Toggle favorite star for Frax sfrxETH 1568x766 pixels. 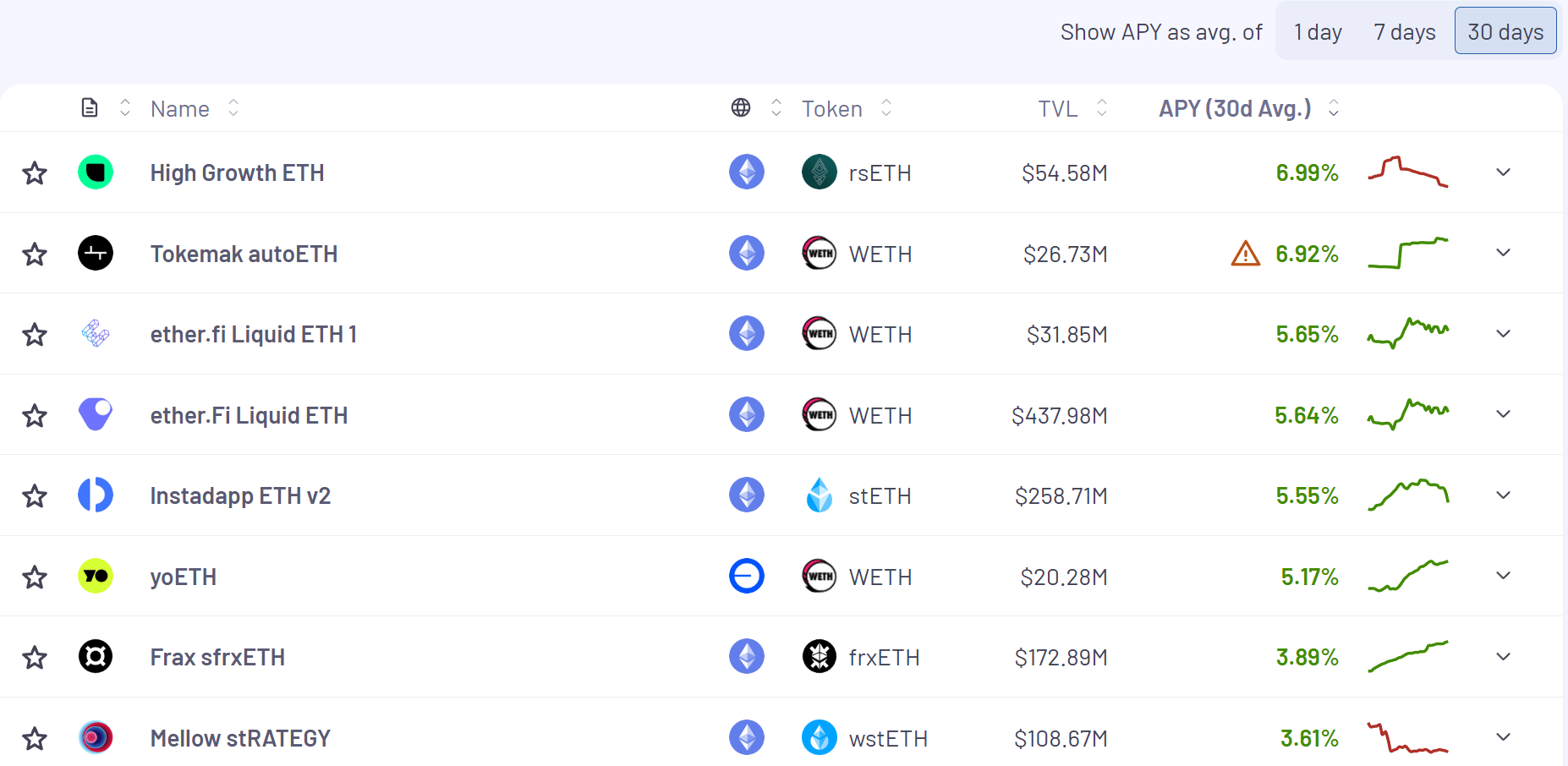pos(35,657)
